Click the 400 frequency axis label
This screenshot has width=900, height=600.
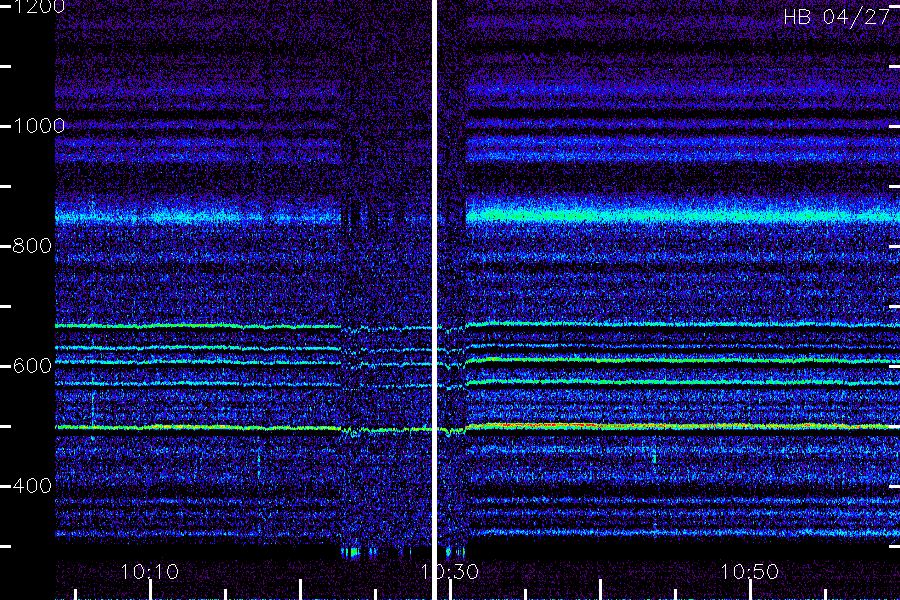[32, 486]
